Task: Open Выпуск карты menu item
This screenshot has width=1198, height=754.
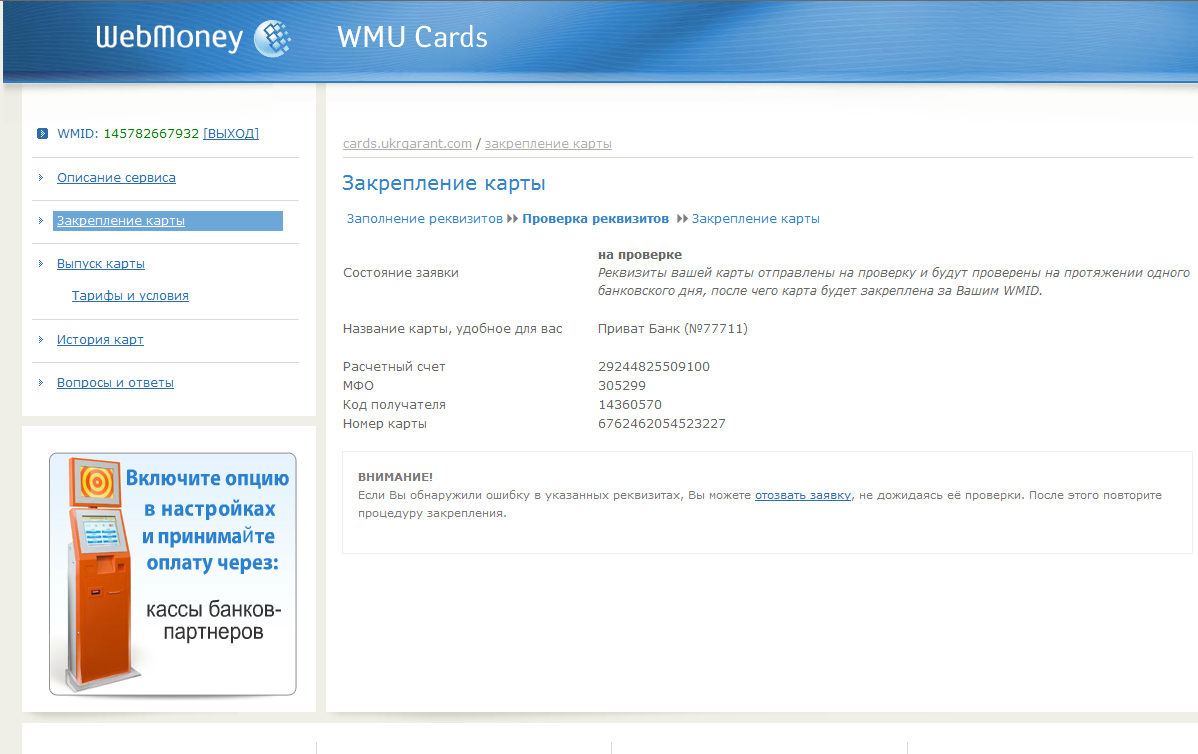Action: click(101, 264)
